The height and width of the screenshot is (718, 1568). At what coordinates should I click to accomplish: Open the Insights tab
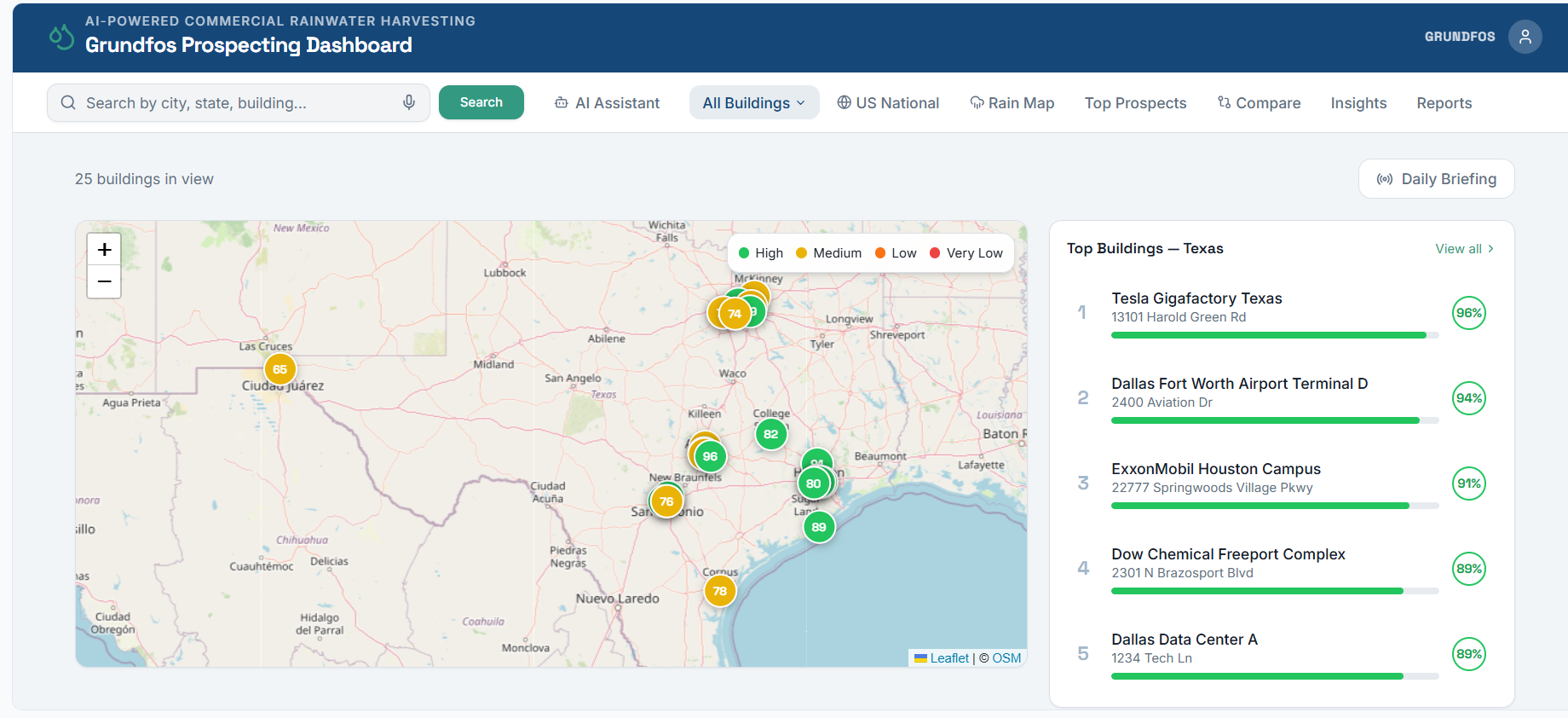tap(1358, 102)
